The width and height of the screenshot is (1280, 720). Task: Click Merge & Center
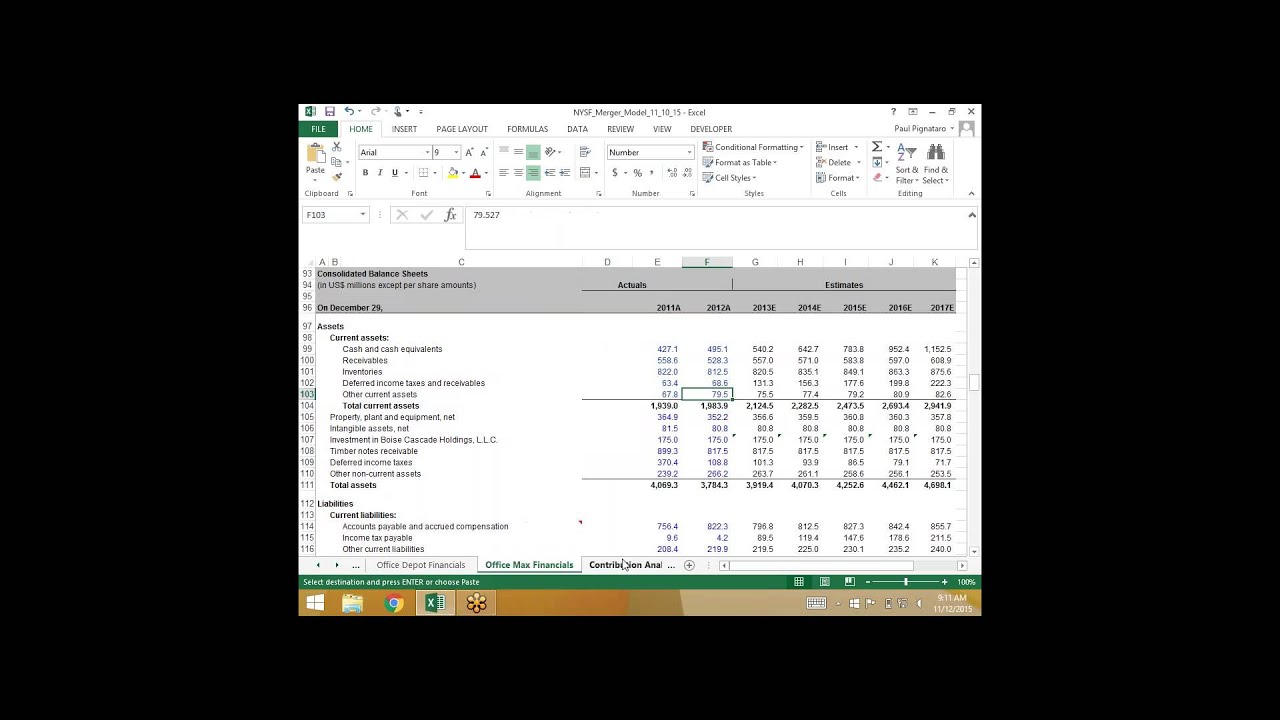(585, 173)
